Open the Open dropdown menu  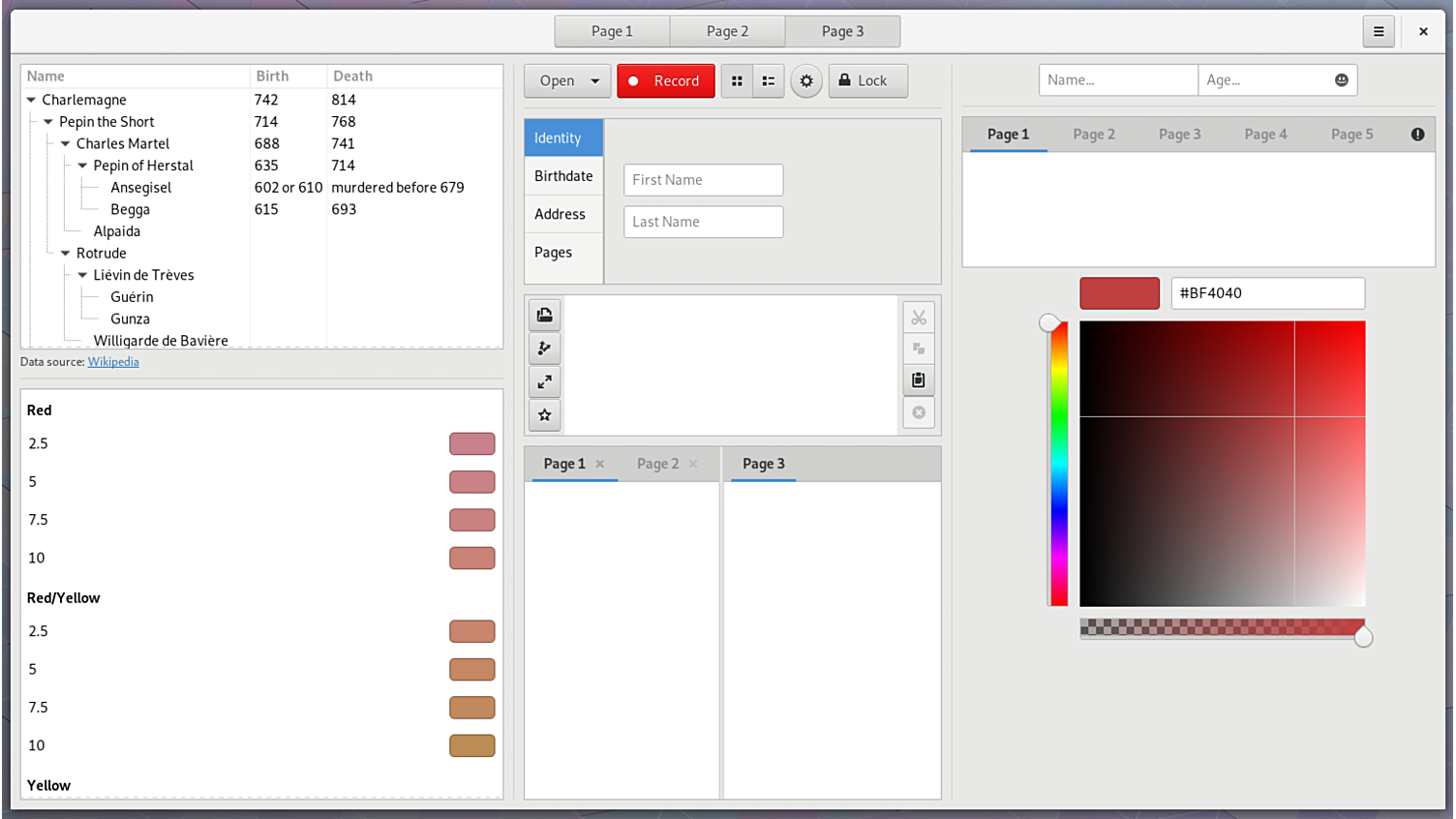tap(593, 81)
